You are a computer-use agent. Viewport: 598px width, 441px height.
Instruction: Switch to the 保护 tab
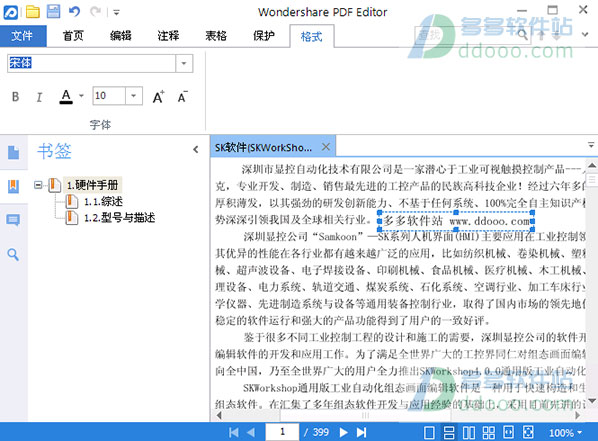coord(264,36)
